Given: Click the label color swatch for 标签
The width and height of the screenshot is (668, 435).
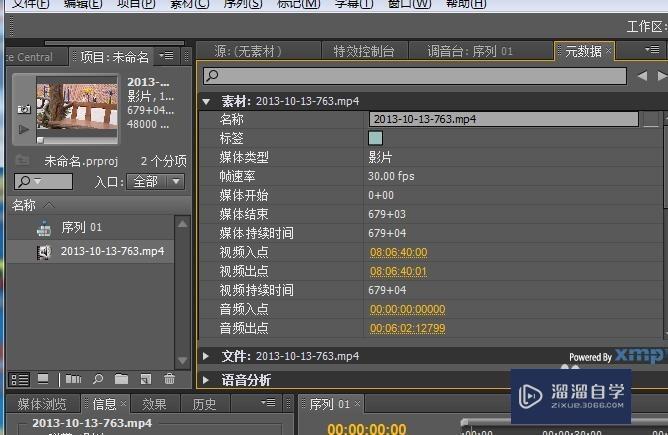Looking at the screenshot, I should click(375, 138).
